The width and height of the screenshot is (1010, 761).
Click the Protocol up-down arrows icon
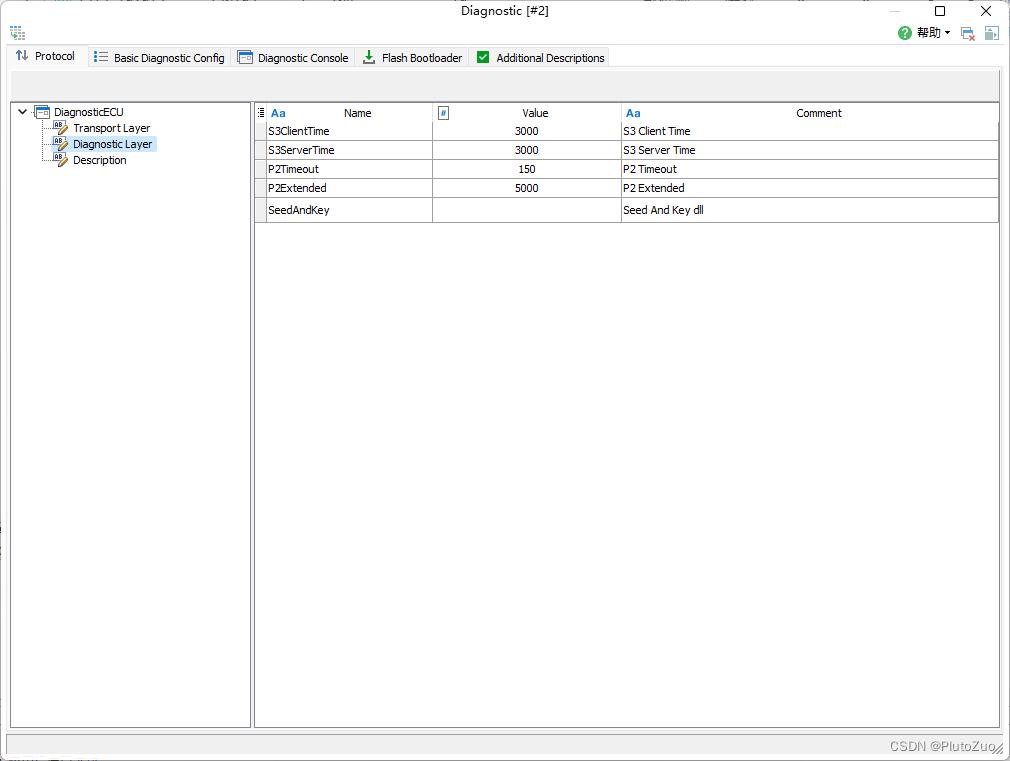[x=22, y=55]
